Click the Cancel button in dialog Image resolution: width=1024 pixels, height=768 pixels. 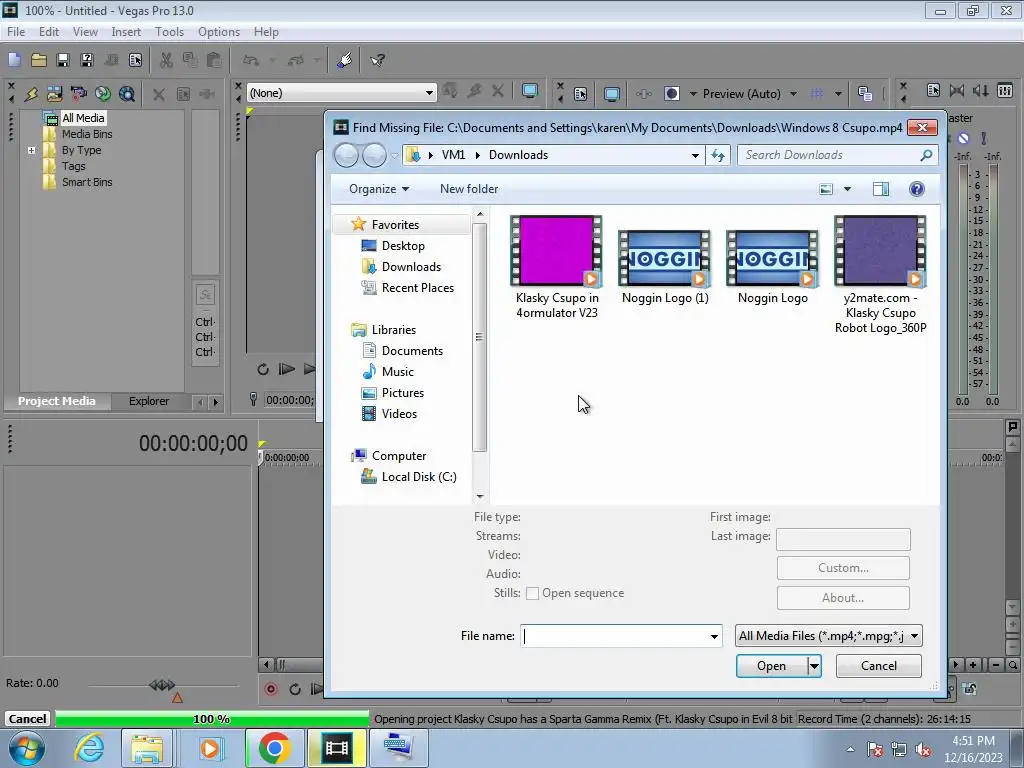pyautogui.click(x=878, y=666)
